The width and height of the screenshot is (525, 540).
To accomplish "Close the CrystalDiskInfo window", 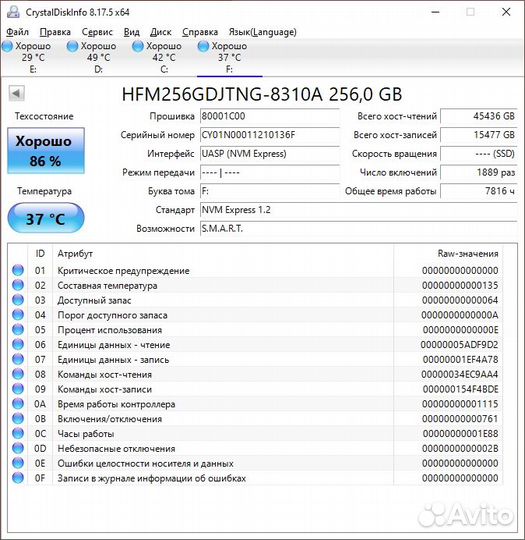I will coord(506,12).
